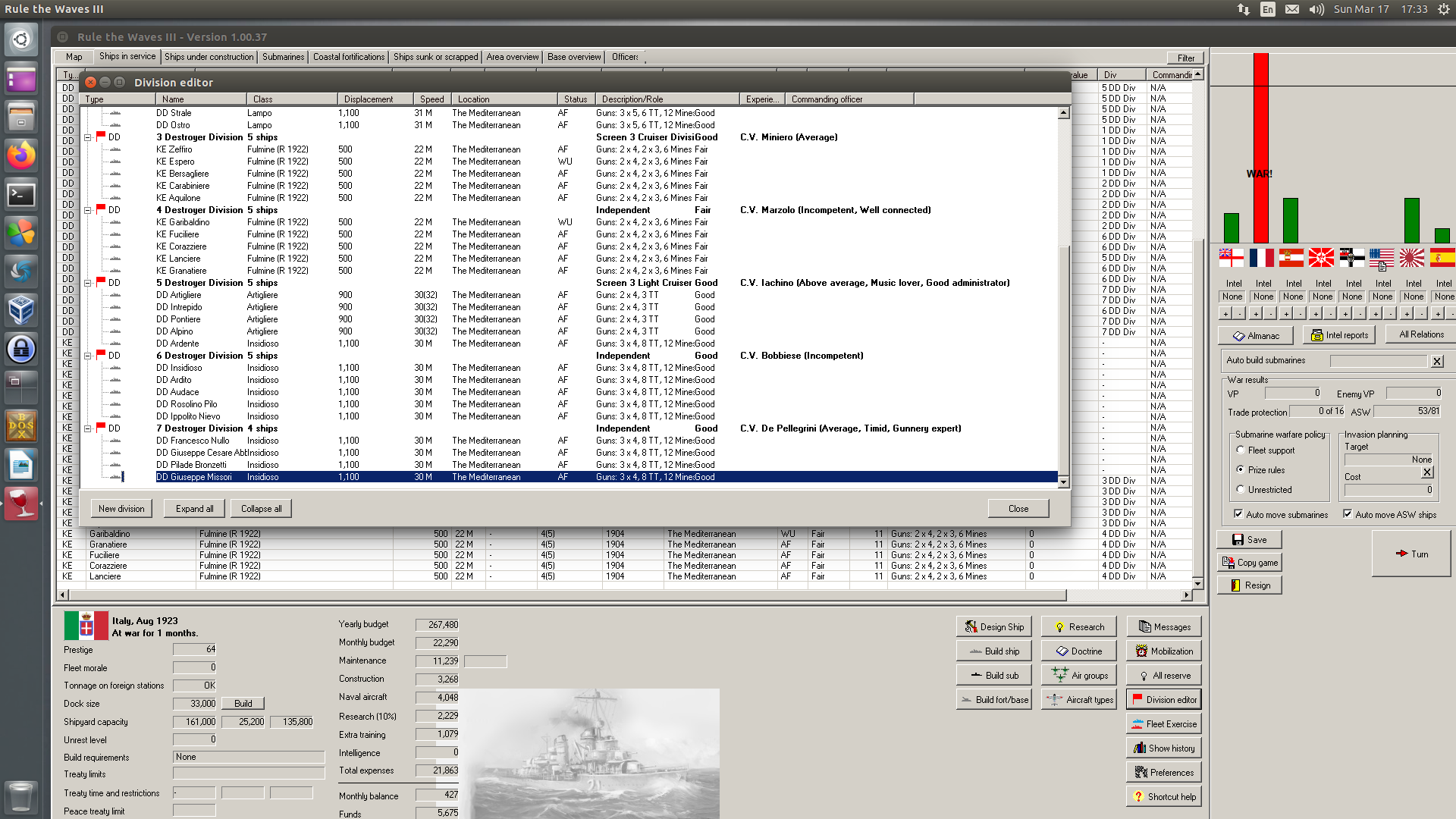
Task: Save the game
Action: pos(1249,539)
